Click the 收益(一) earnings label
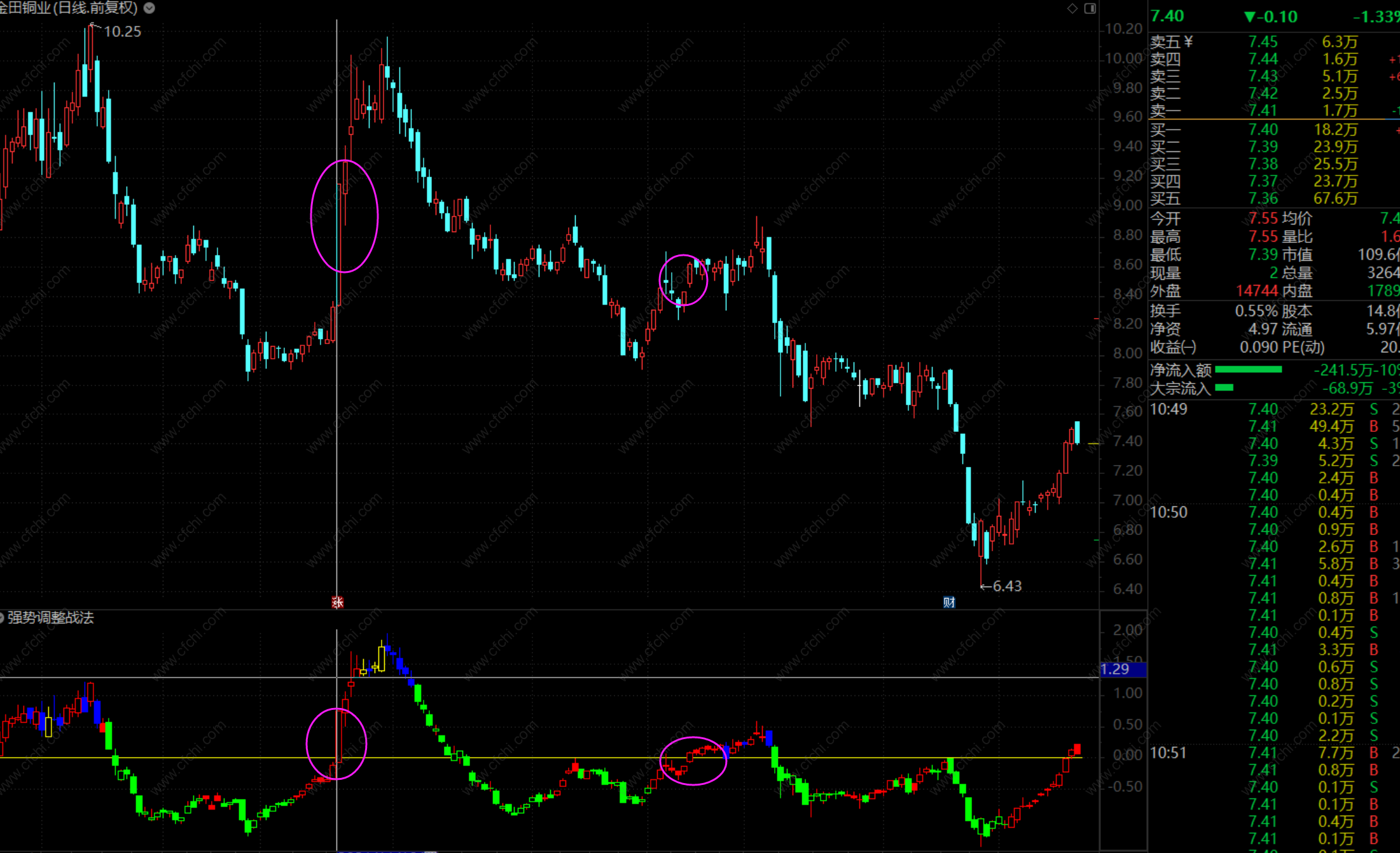Viewport: 1400px width, 853px height. 1173,347
